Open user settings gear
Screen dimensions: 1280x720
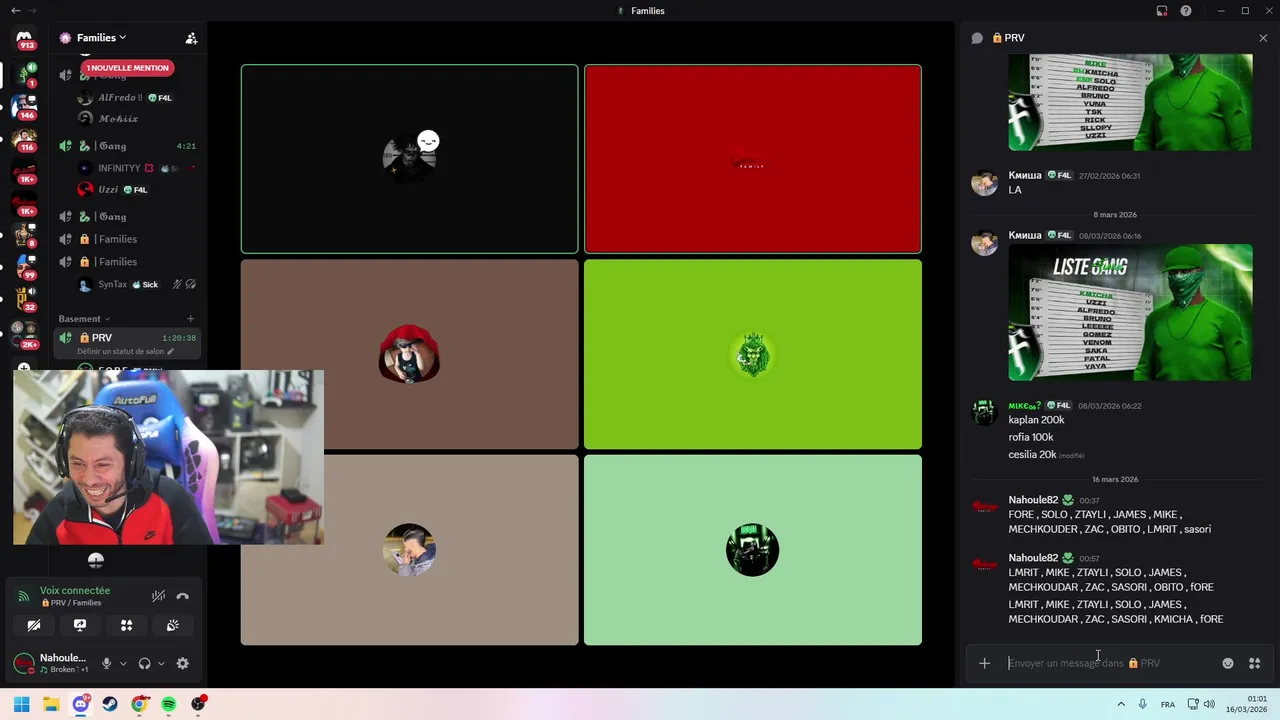point(182,663)
